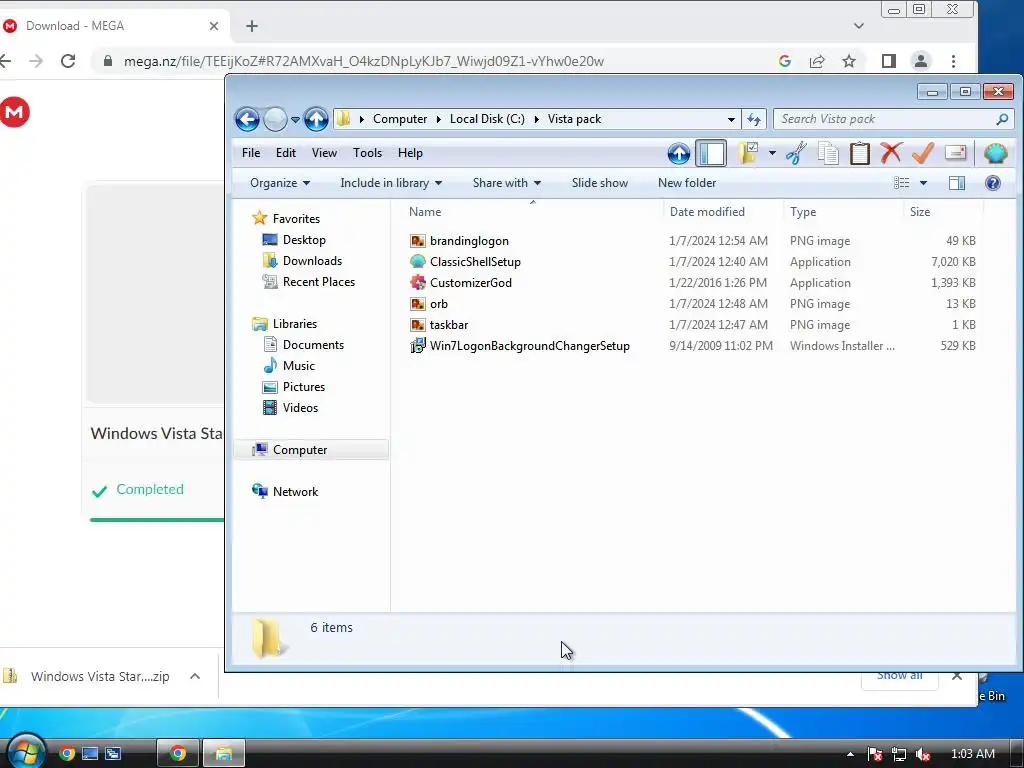Click Local Disk (C:) in breadcrumb path
1024x768 pixels.
[x=487, y=119]
